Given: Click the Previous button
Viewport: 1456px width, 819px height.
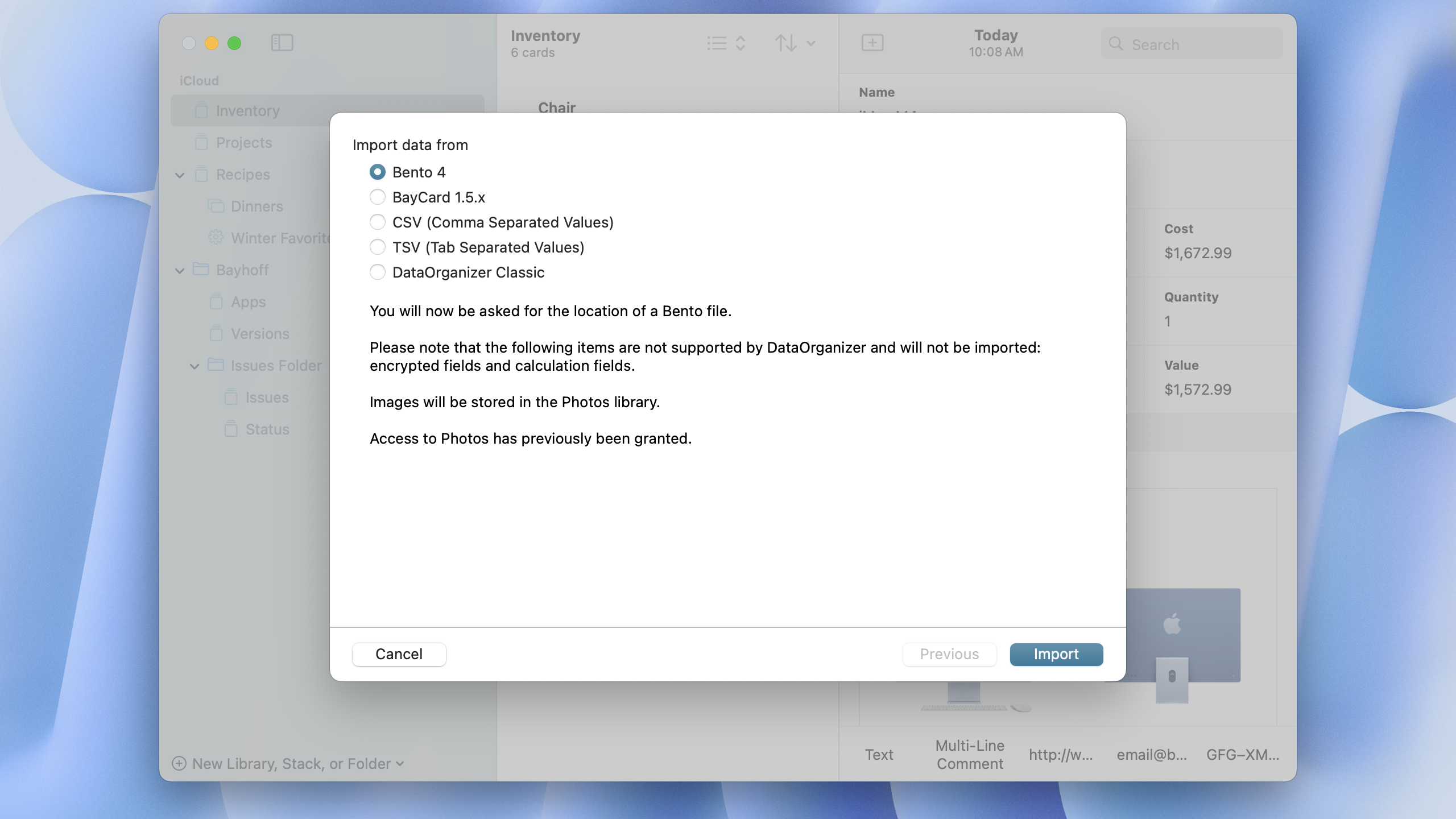Looking at the screenshot, I should pyautogui.click(x=949, y=654).
